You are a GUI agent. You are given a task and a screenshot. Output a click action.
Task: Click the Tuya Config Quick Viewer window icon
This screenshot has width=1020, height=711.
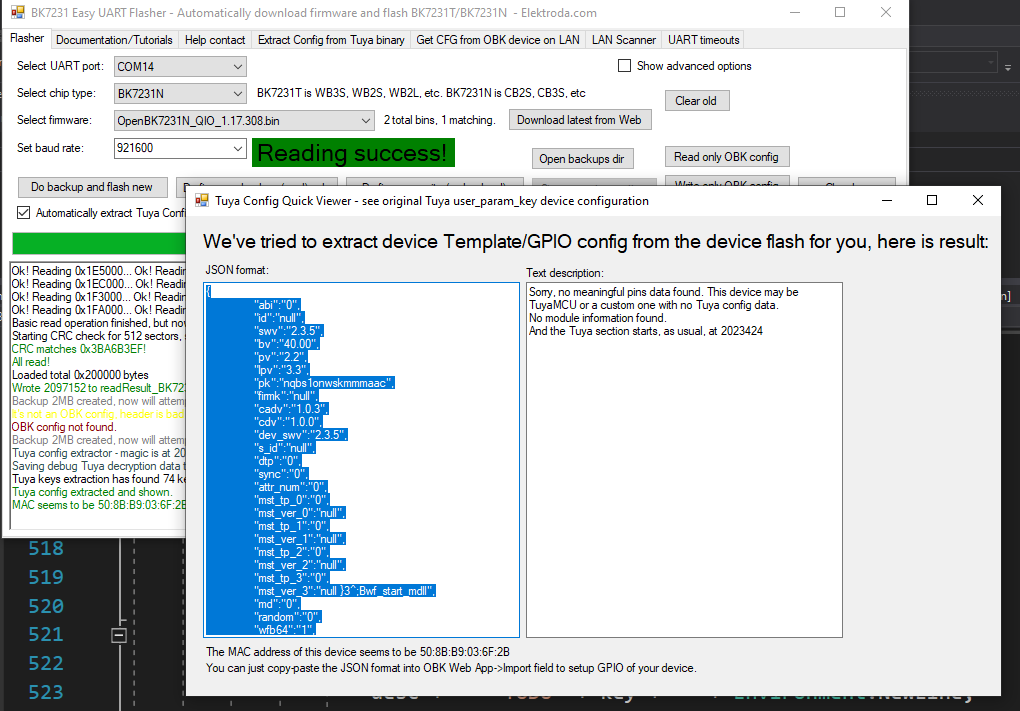(x=202, y=200)
